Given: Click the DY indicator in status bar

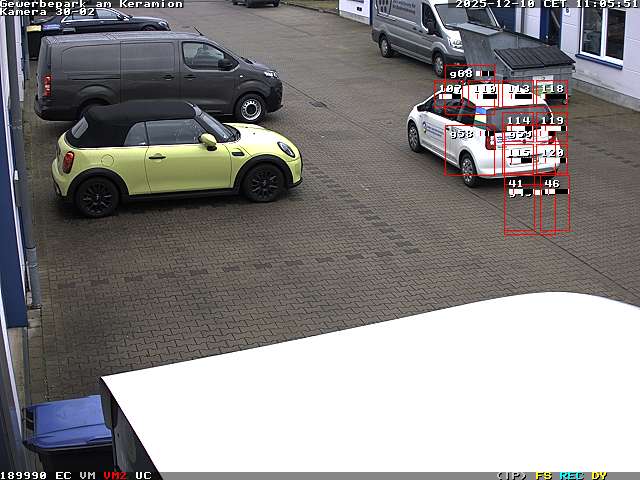Looking at the screenshot, I should coord(599,475).
